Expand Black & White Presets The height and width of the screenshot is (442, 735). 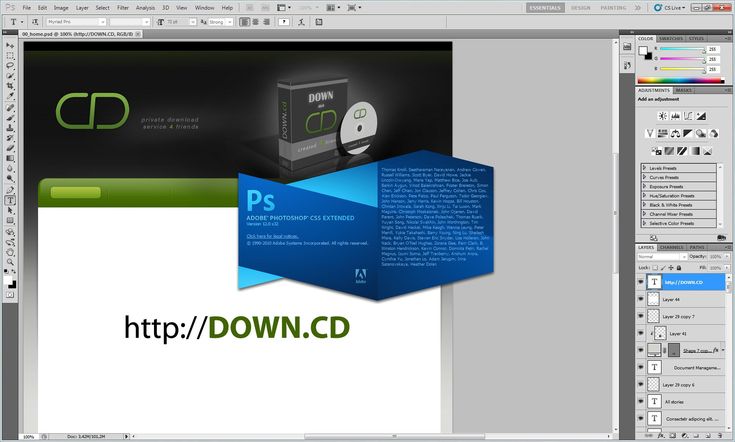645,204
